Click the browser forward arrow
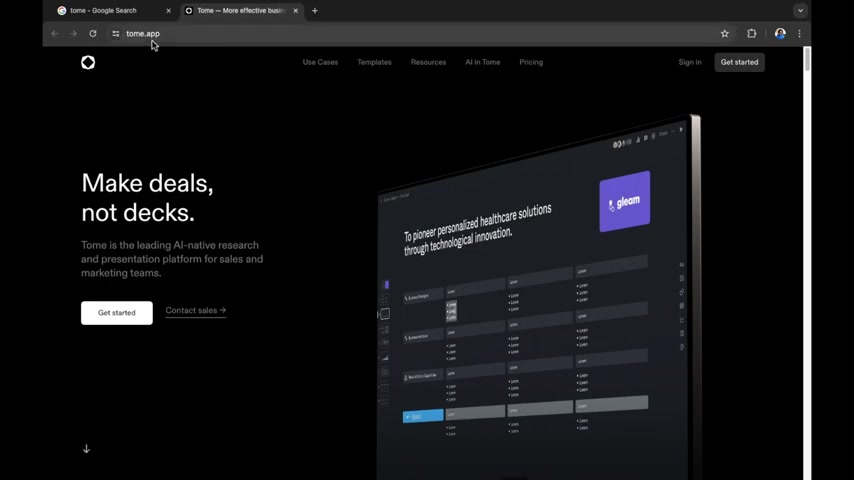The height and width of the screenshot is (480, 854). tap(74, 34)
